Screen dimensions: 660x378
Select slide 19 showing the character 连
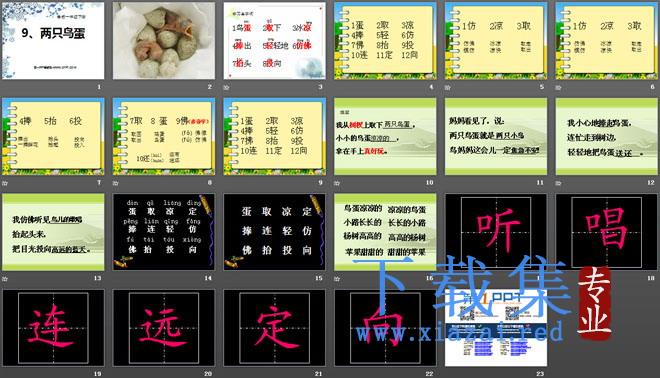(53, 327)
